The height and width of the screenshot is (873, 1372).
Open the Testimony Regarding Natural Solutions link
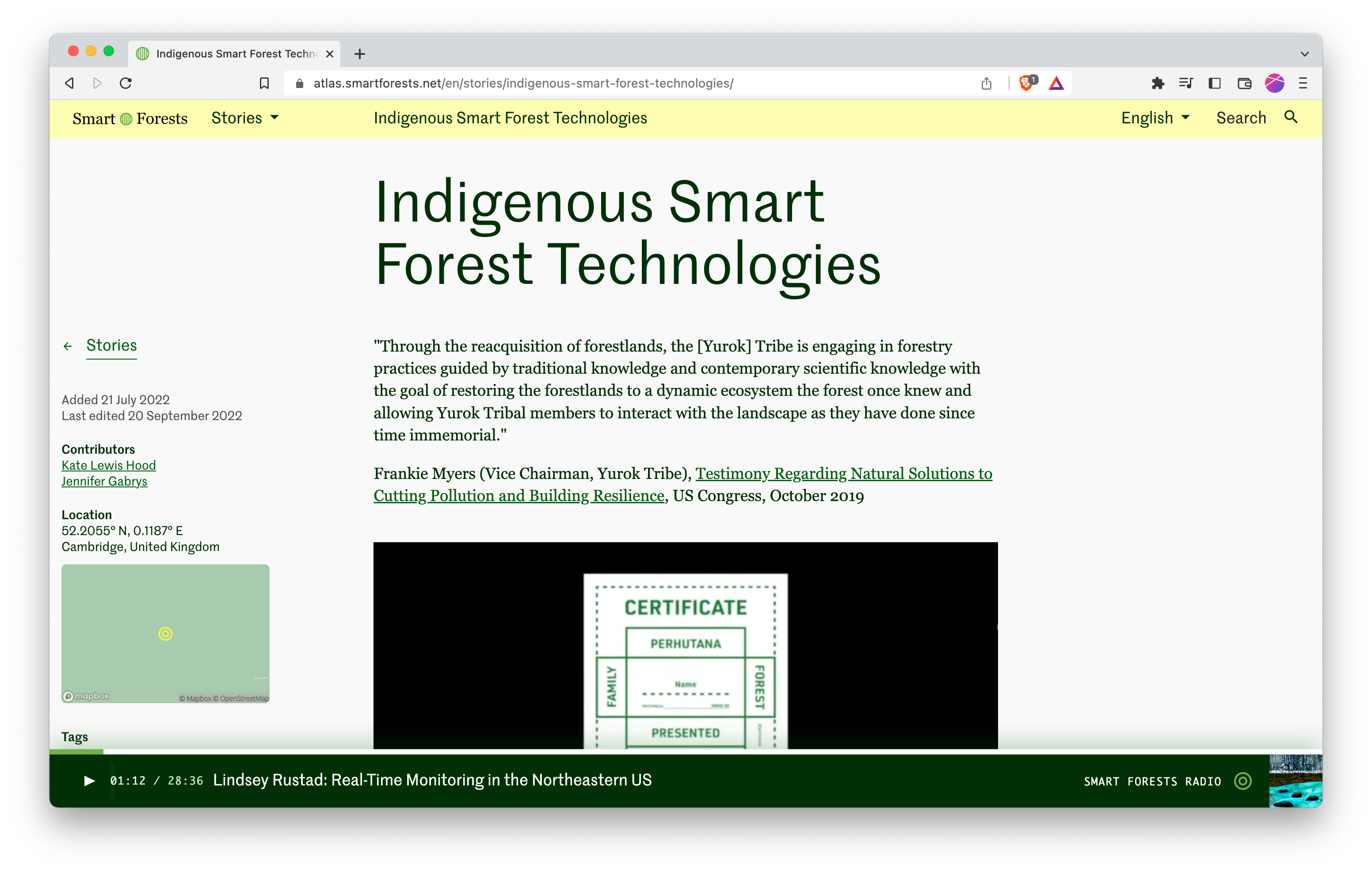682,485
